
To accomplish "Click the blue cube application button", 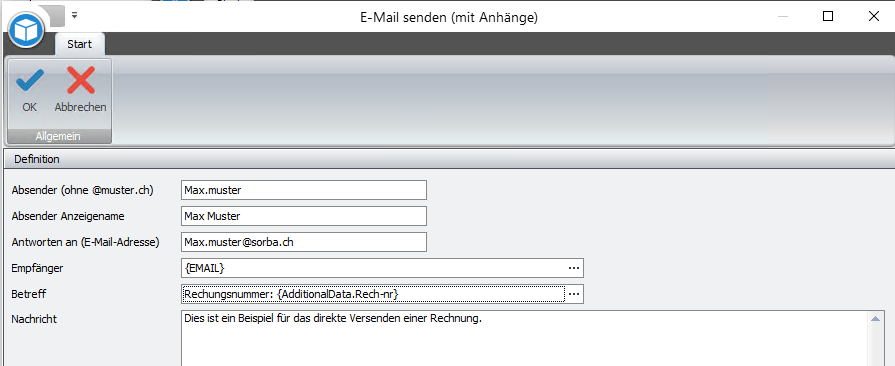I will (x=26, y=29).
